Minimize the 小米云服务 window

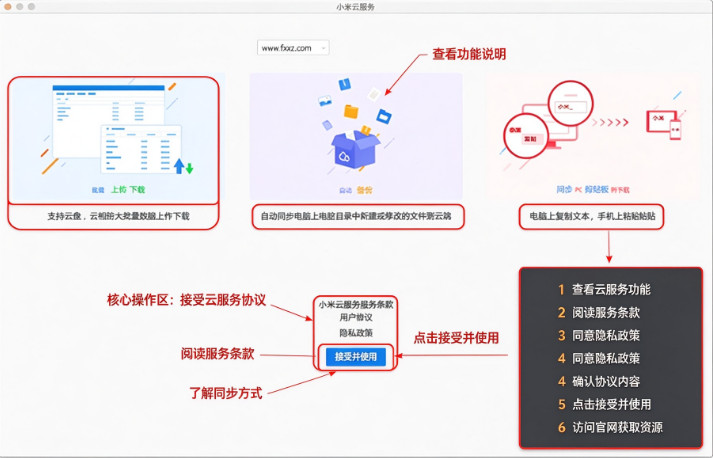click(x=20, y=6)
